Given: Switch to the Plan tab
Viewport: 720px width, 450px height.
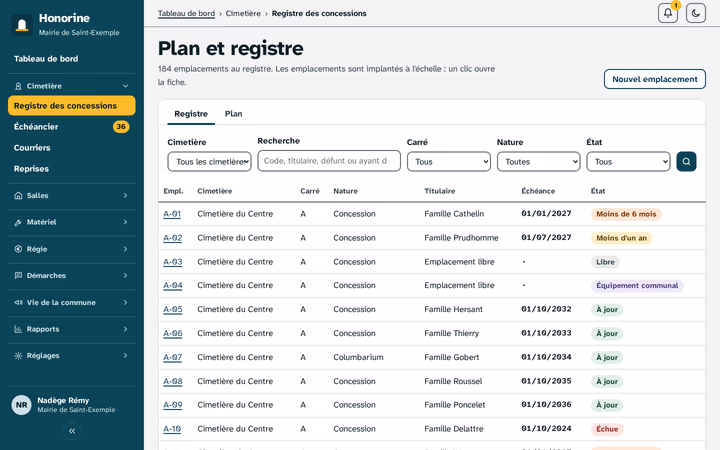Looking at the screenshot, I should 233,114.
